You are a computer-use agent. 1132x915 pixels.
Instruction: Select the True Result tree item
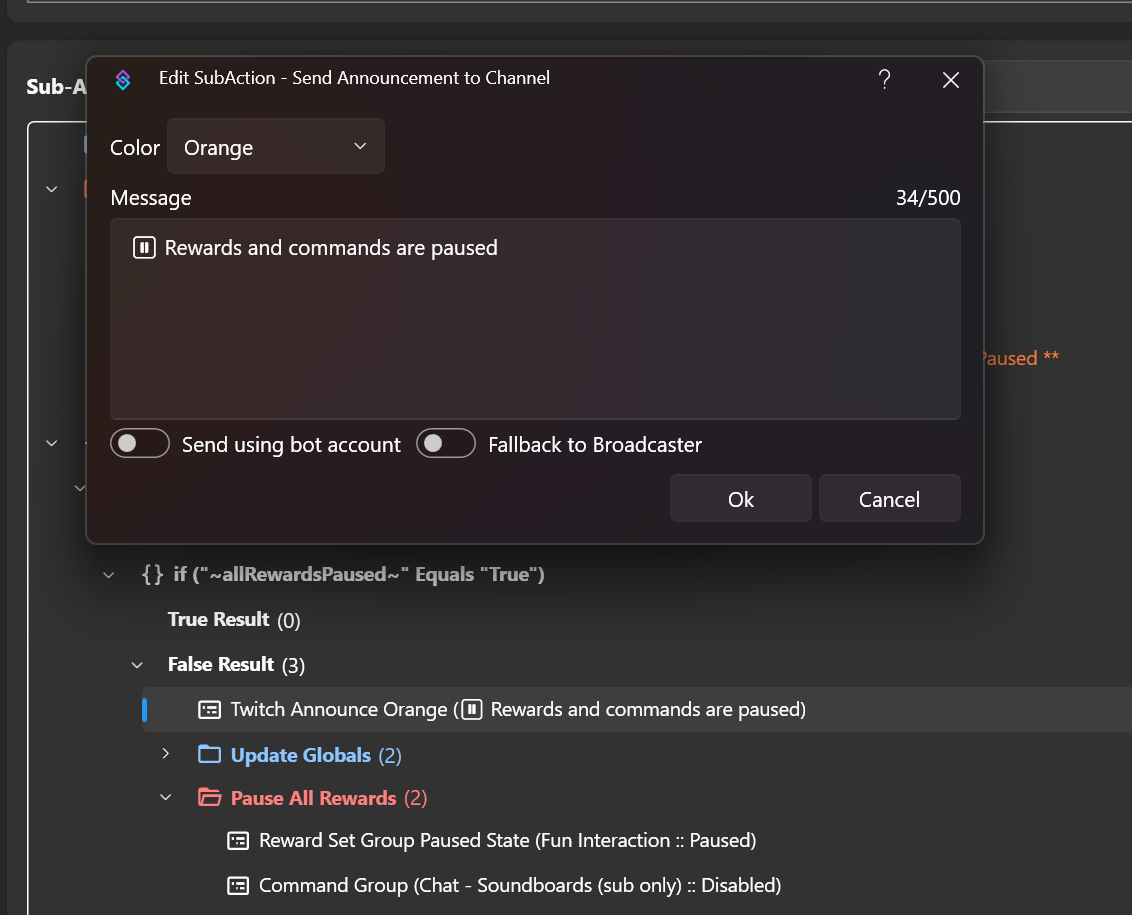pos(219,620)
